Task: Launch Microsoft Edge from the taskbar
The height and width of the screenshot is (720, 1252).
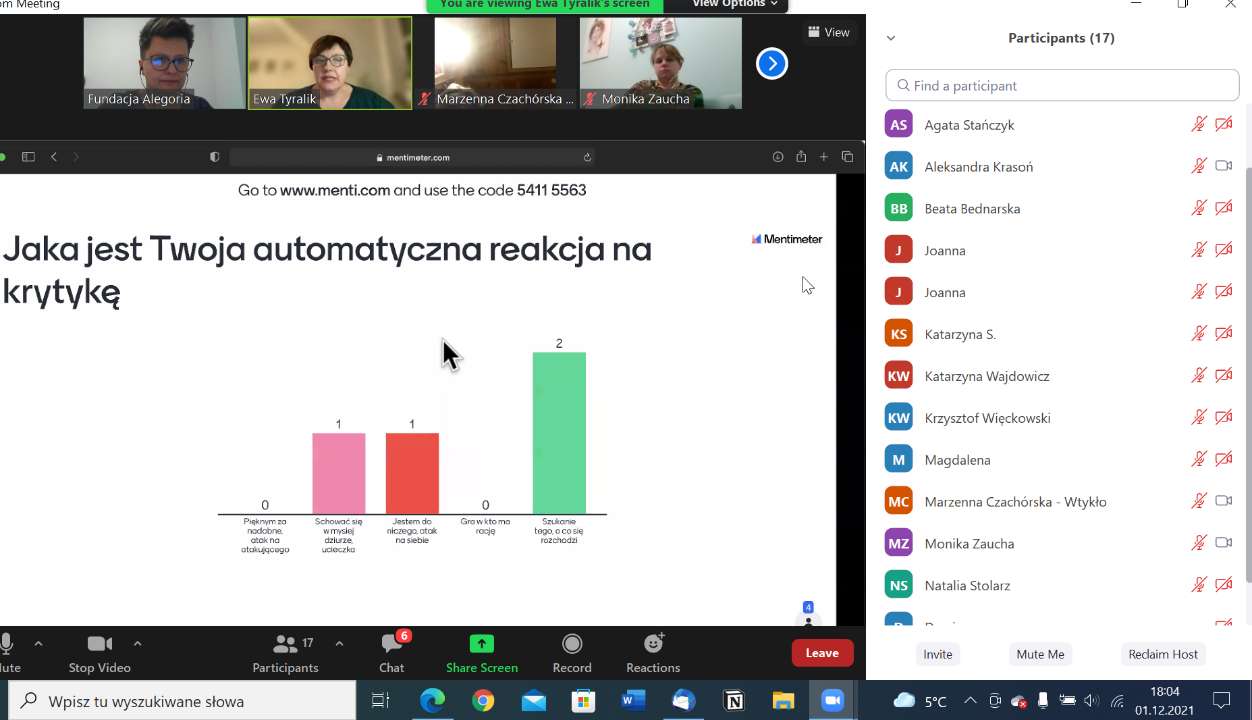Action: 432,701
